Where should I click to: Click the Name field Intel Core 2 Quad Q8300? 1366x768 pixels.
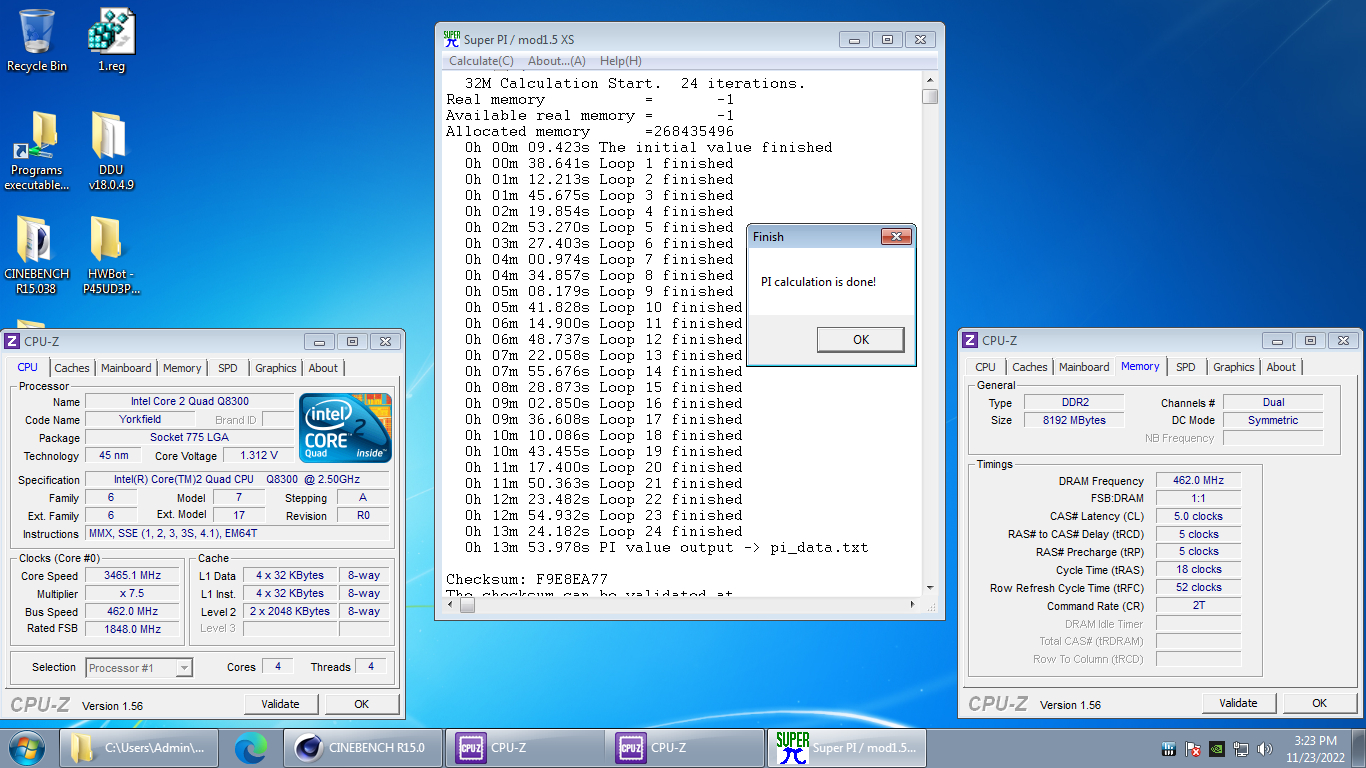(189, 402)
